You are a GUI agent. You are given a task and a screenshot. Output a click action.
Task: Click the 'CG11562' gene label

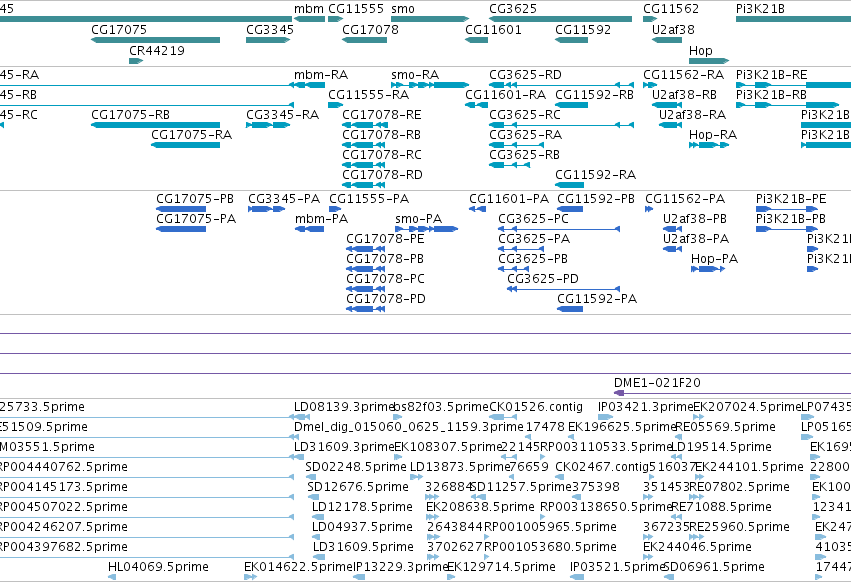[671, 9]
